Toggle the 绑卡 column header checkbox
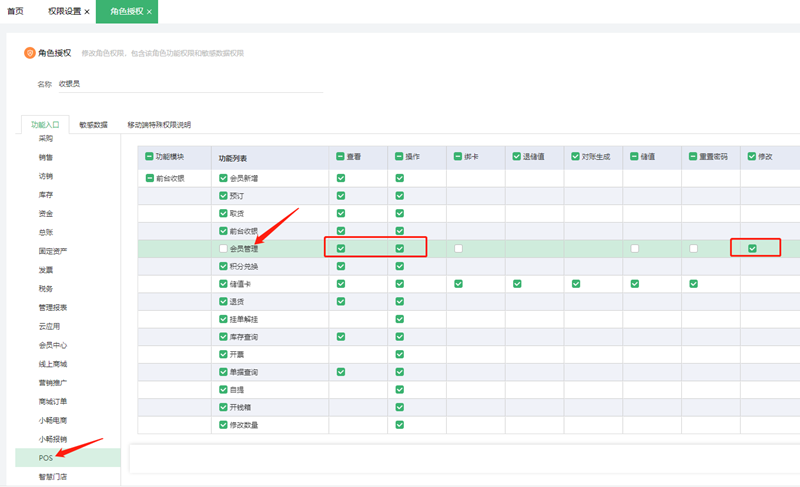 (x=458, y=156)
